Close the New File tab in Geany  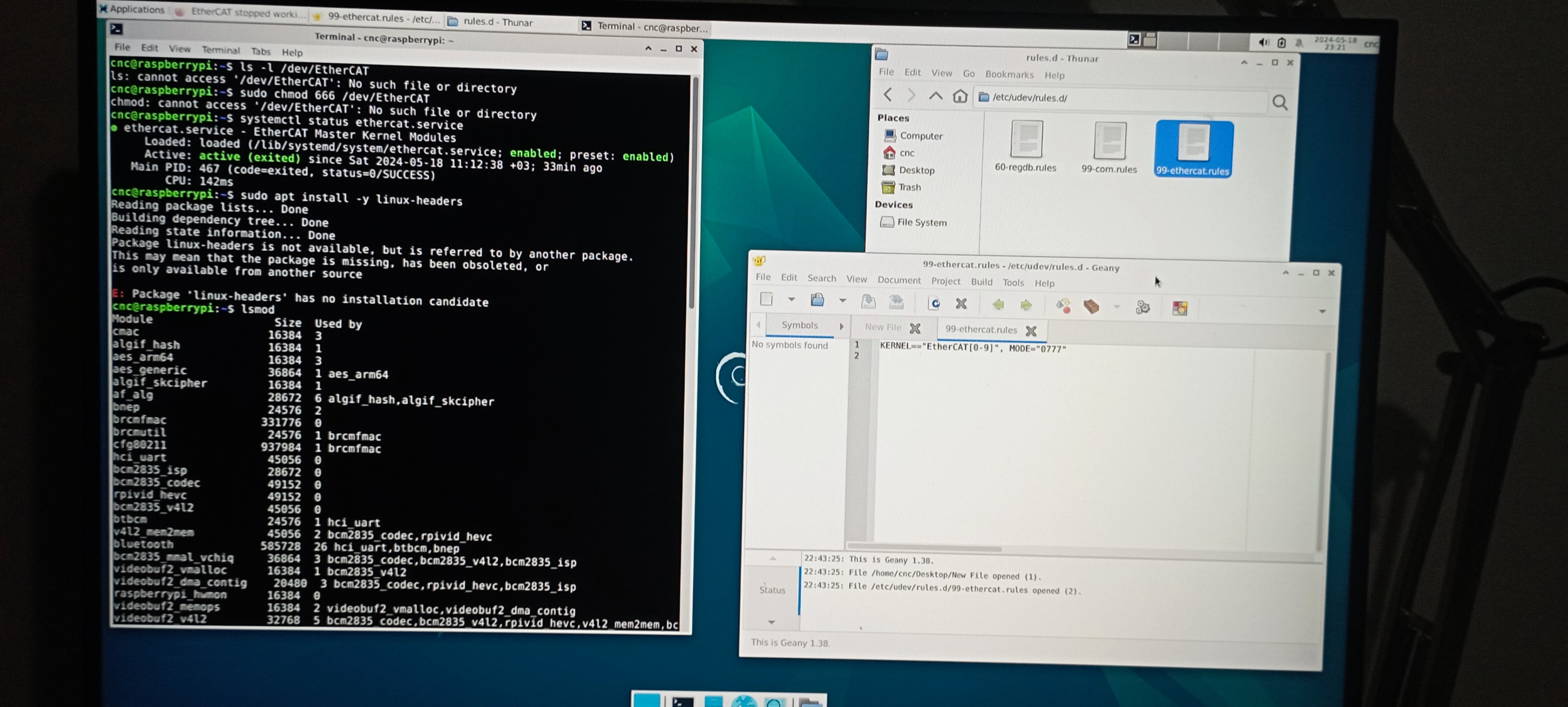pos(914,328)
